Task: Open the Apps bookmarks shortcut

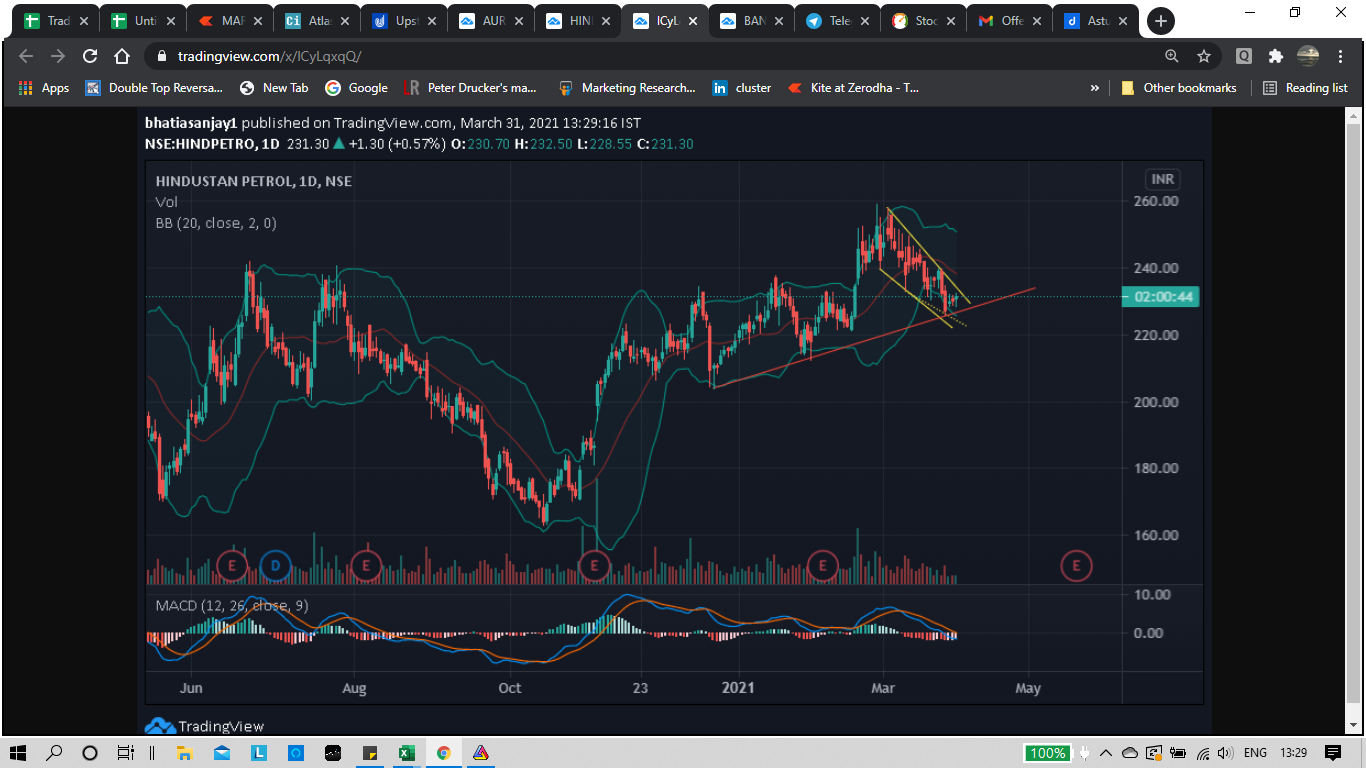Action: [44, 88]
